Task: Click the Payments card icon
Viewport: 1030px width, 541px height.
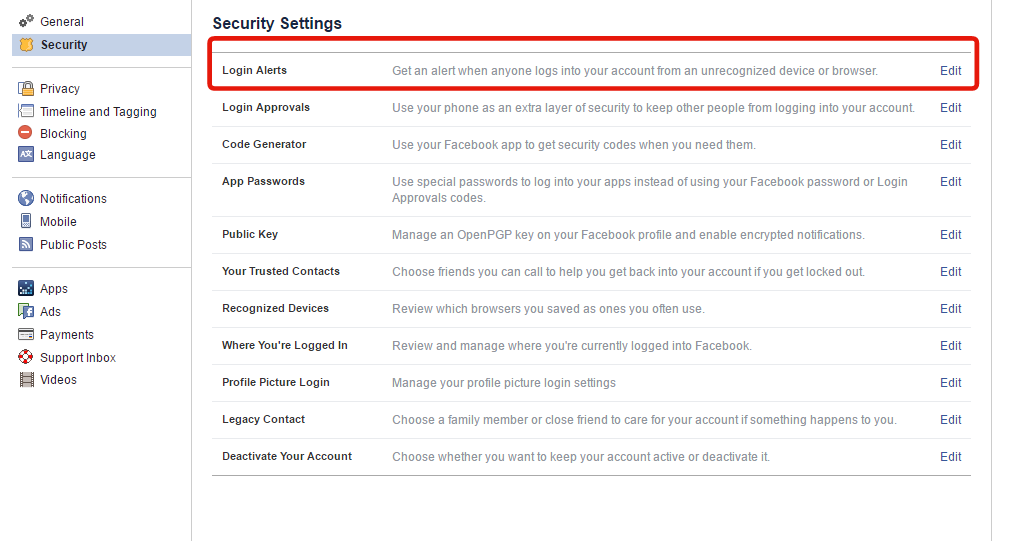Action: pyautogui.click(x=26, y=335)
